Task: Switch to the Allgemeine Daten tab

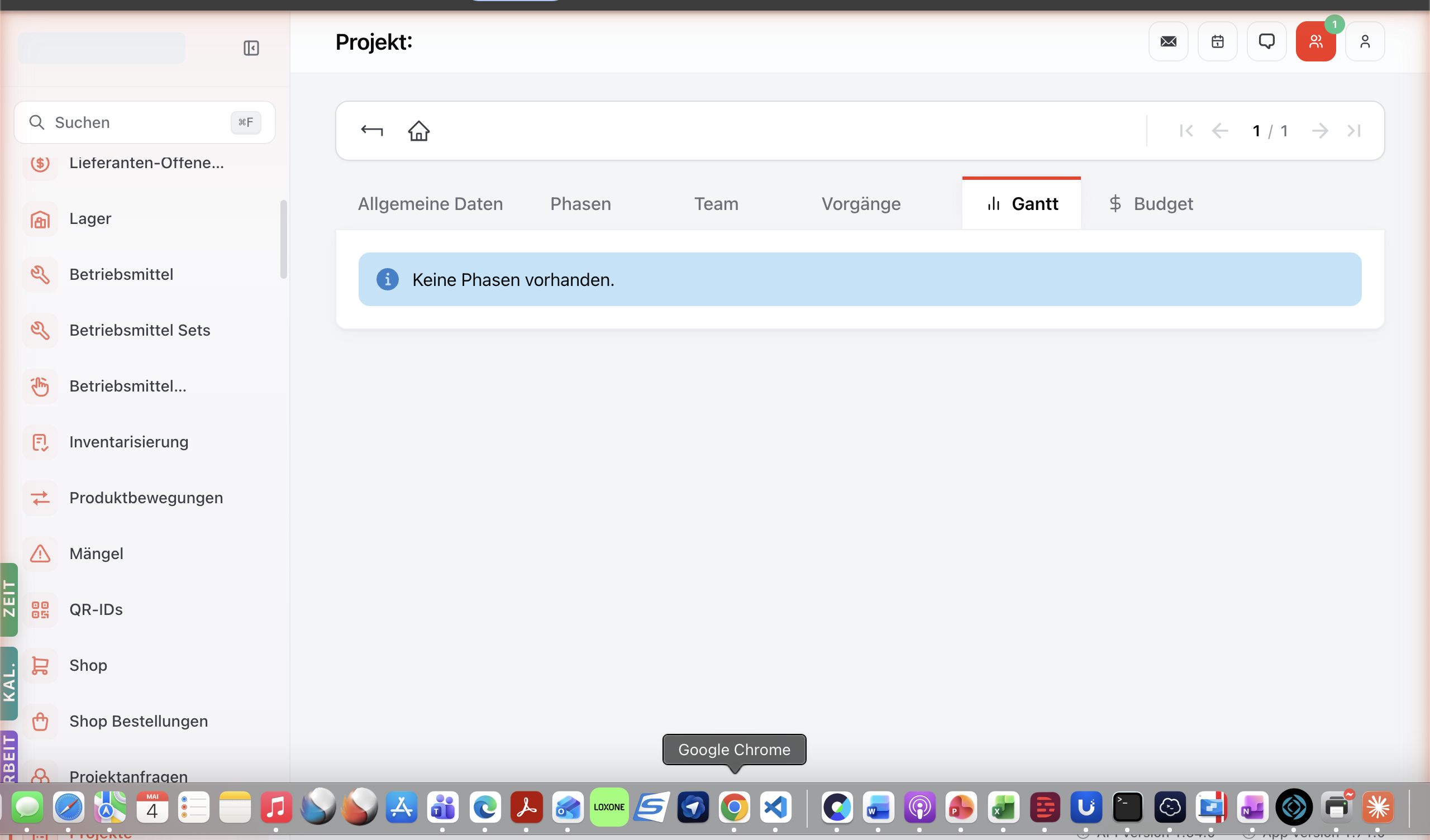Action: point(431,204)
